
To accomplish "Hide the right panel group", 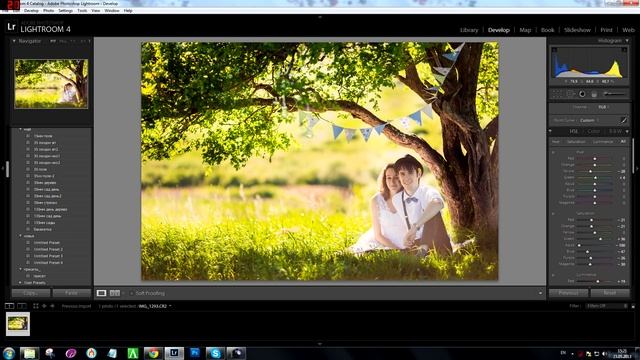I will (638, 168).
